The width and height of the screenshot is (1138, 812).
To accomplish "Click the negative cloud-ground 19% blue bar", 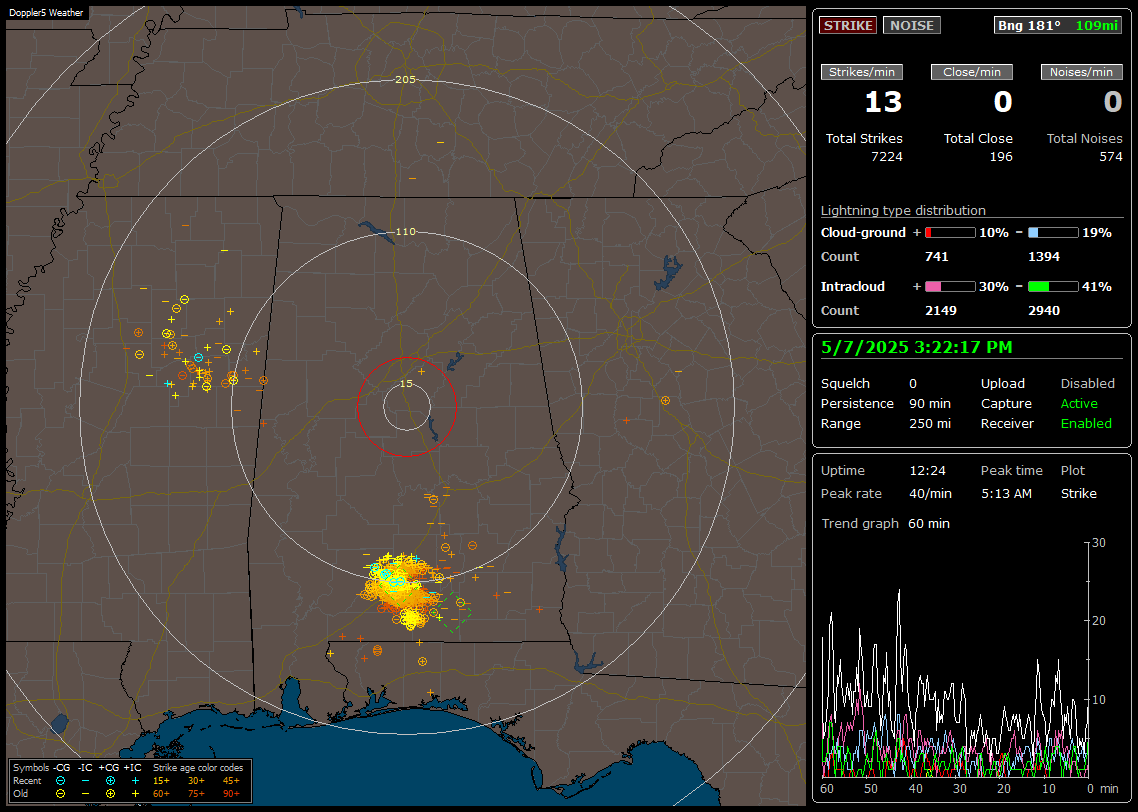I will tap(1053, 233).
